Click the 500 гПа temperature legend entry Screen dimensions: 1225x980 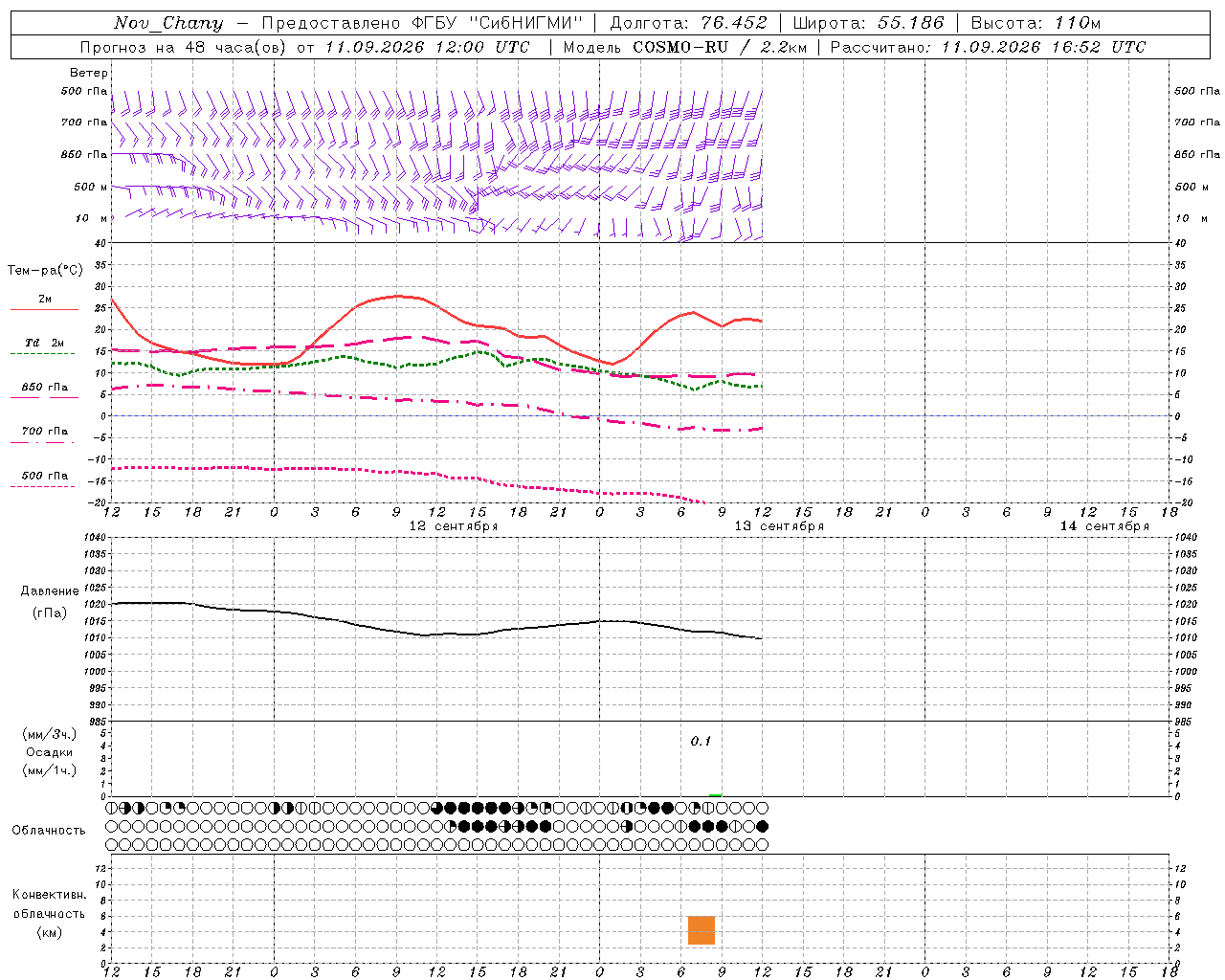(44, 476)
